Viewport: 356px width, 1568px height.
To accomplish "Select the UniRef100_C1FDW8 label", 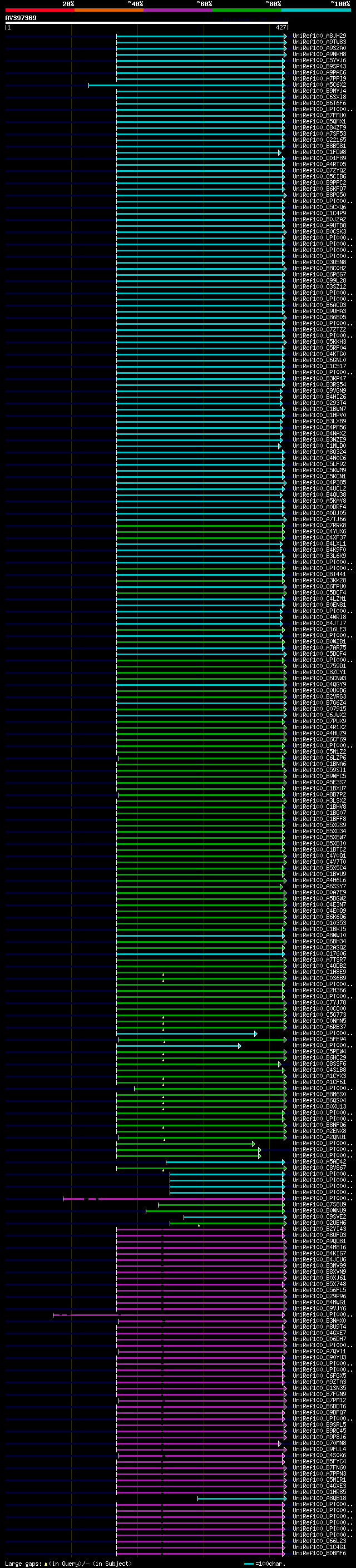I will click(x=319, y=152).
